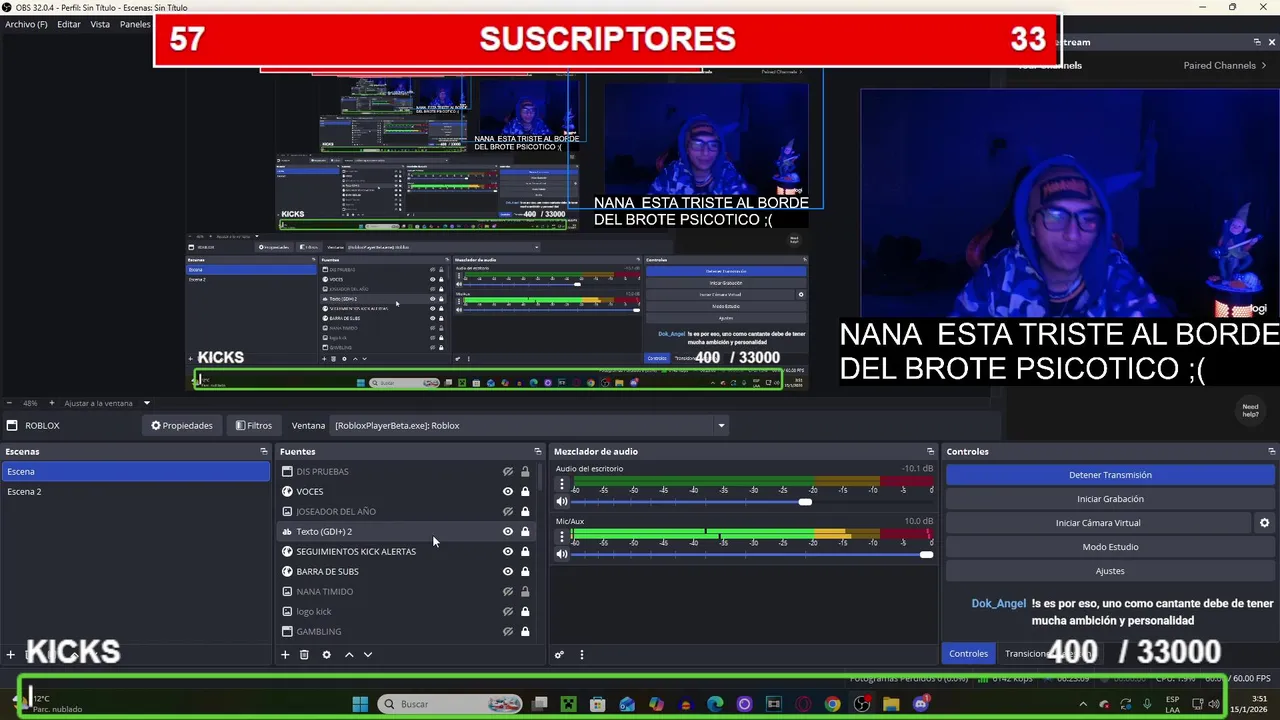This screenshot has width=1280, height=720.
Task: Show the DIS PRUEBAS source
Action: coord(508,472)
